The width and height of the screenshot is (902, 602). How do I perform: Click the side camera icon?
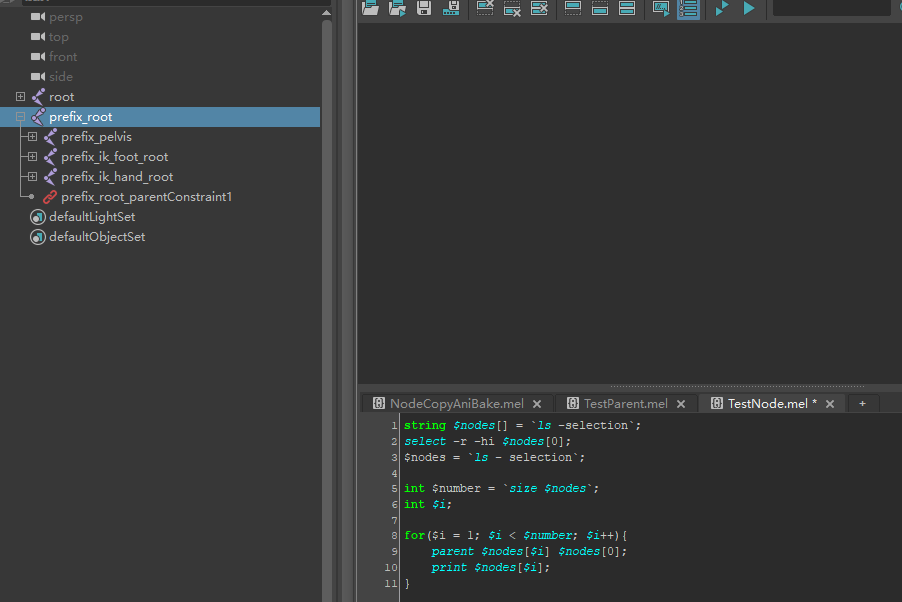click(x=38, y=77)
